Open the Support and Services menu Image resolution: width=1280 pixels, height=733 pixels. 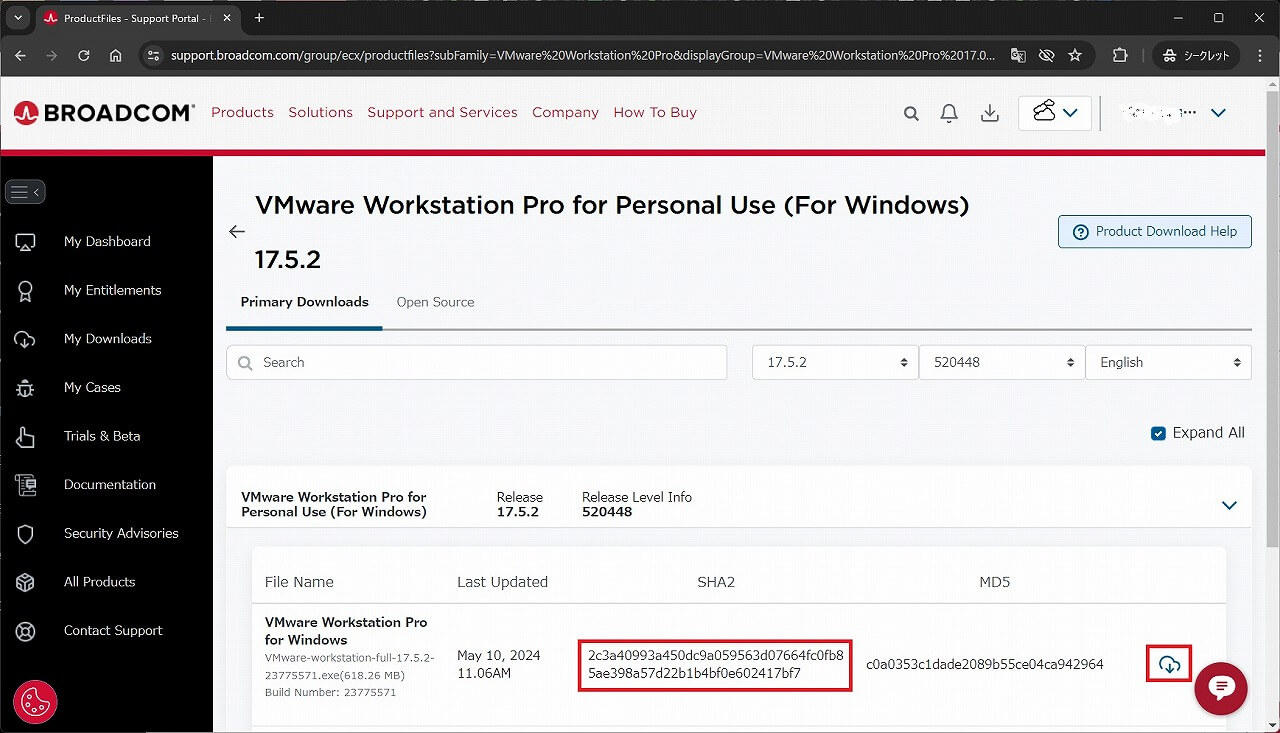[x=442, y=113]
